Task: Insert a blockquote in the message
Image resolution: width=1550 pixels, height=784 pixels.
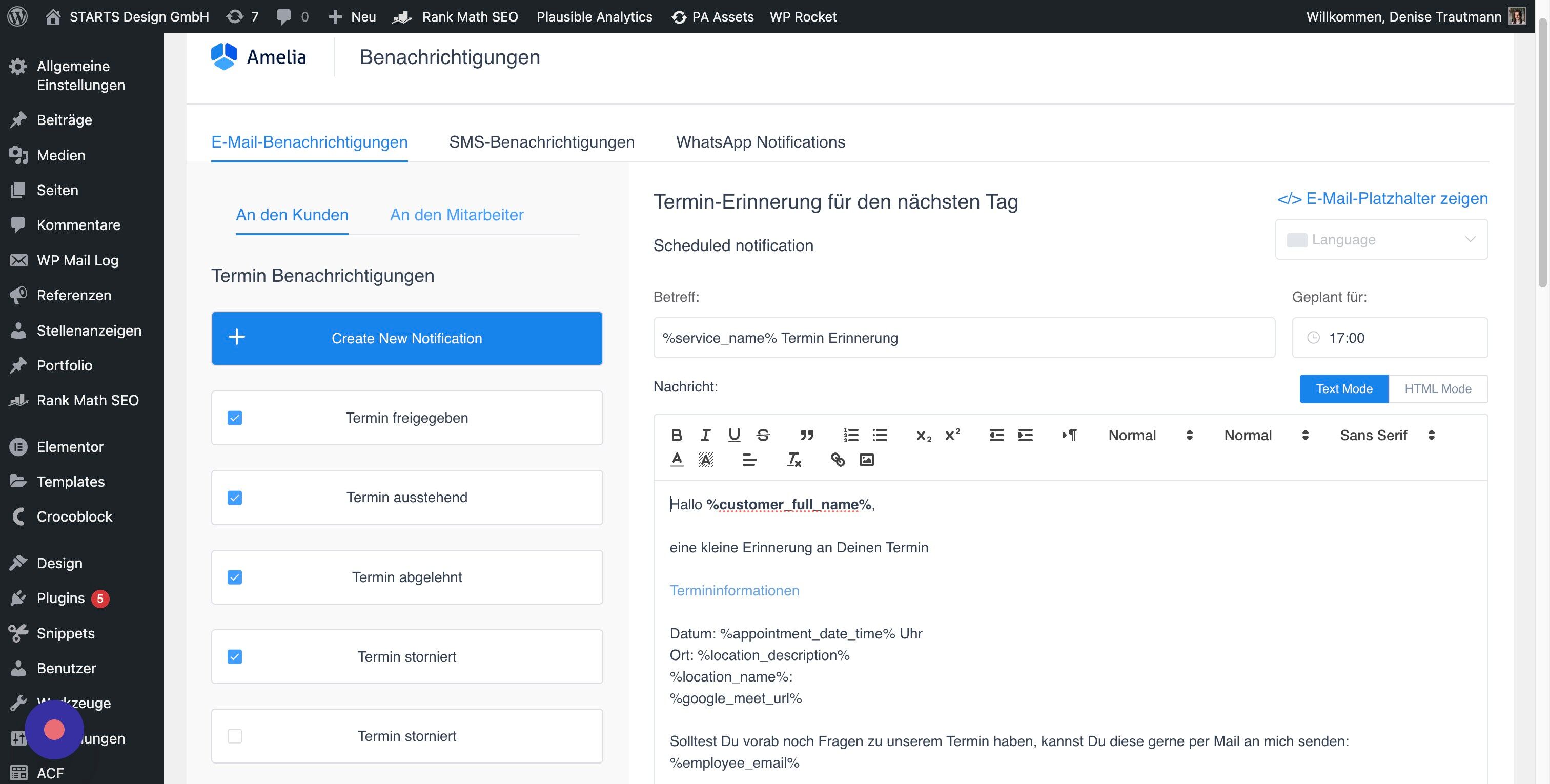Action: click(x=807, y=435)
